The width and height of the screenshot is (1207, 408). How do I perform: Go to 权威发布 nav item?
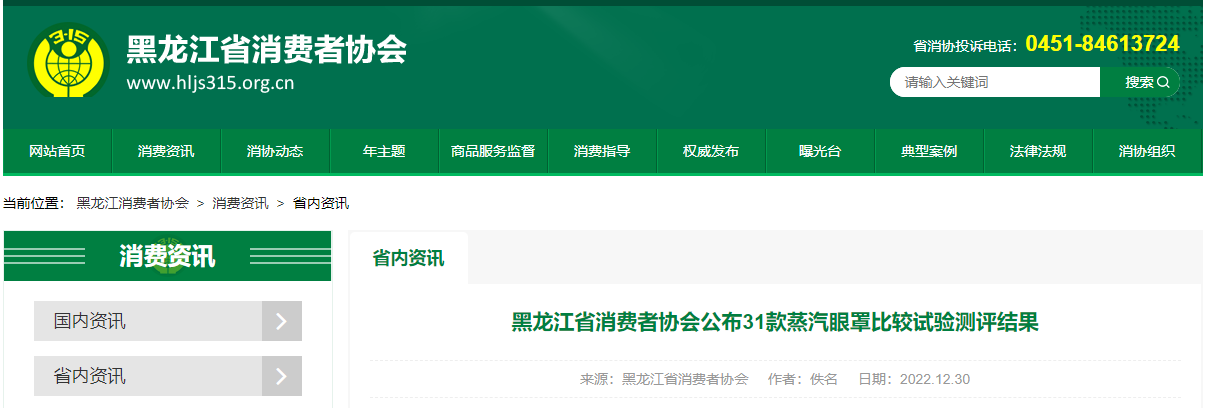[711, 151]
